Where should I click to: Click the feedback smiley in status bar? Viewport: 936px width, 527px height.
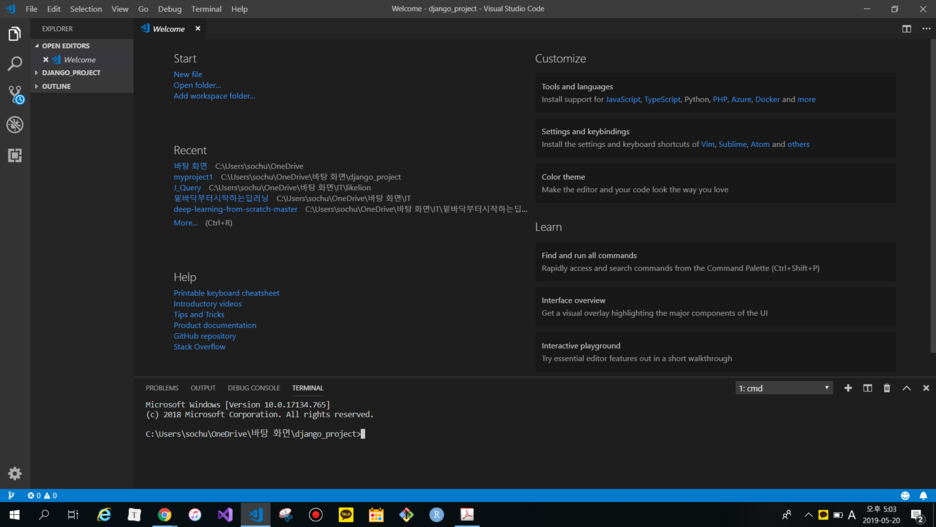pyautogui.click(x=905, y=495)
